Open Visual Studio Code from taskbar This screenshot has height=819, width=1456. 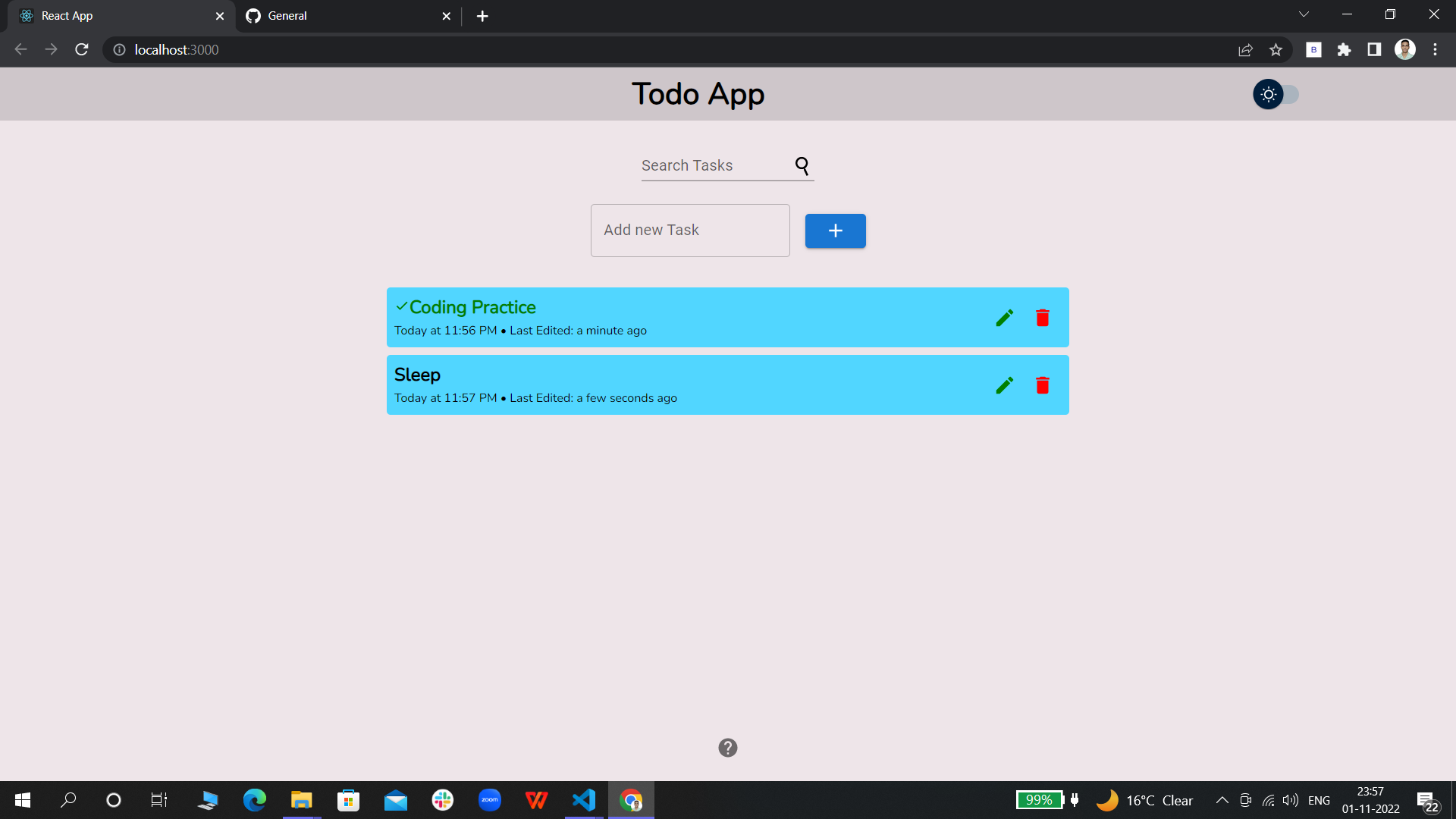[x=583, y=800]
